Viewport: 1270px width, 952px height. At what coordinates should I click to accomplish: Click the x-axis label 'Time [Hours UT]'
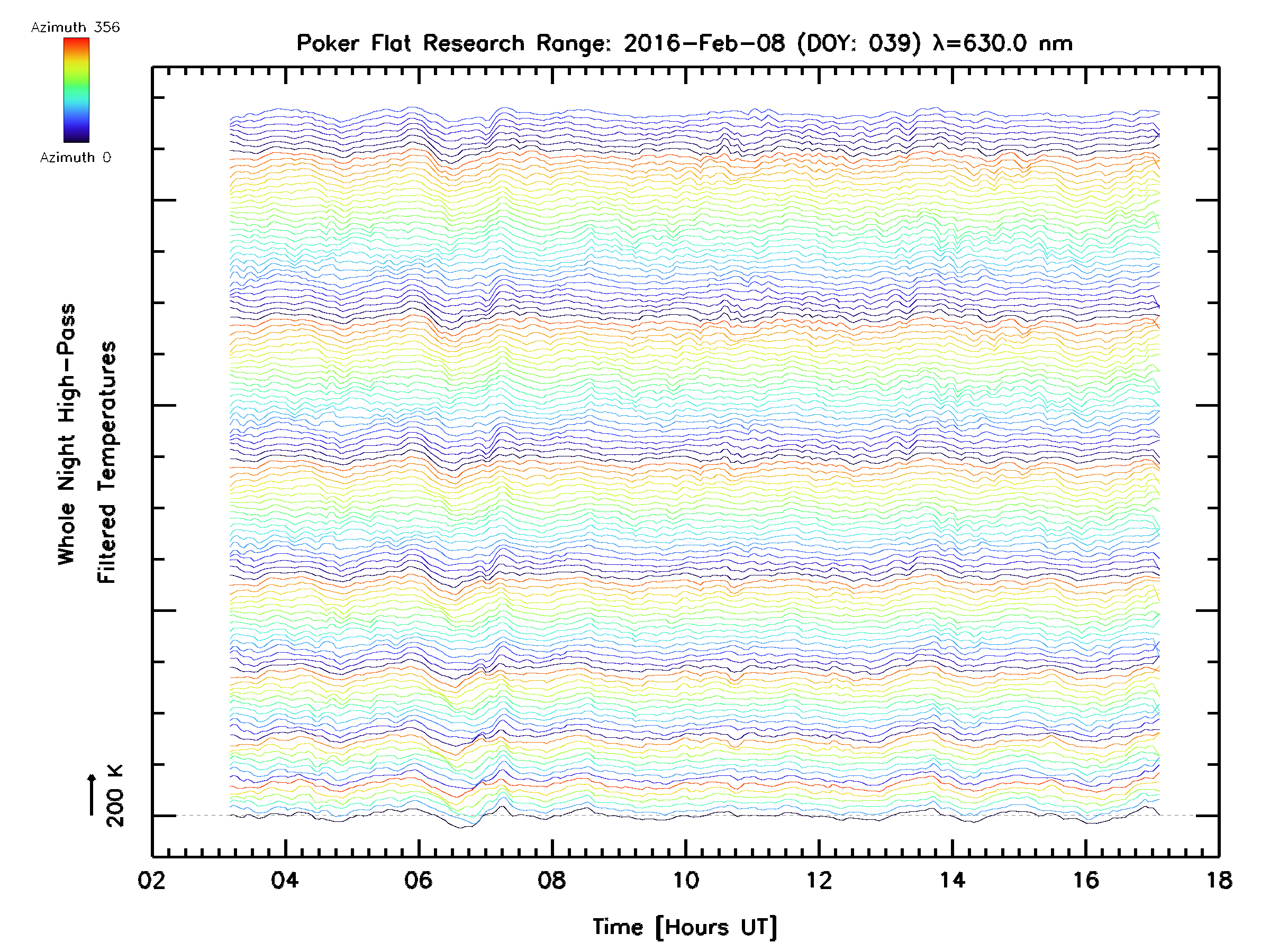click(685, 927)
